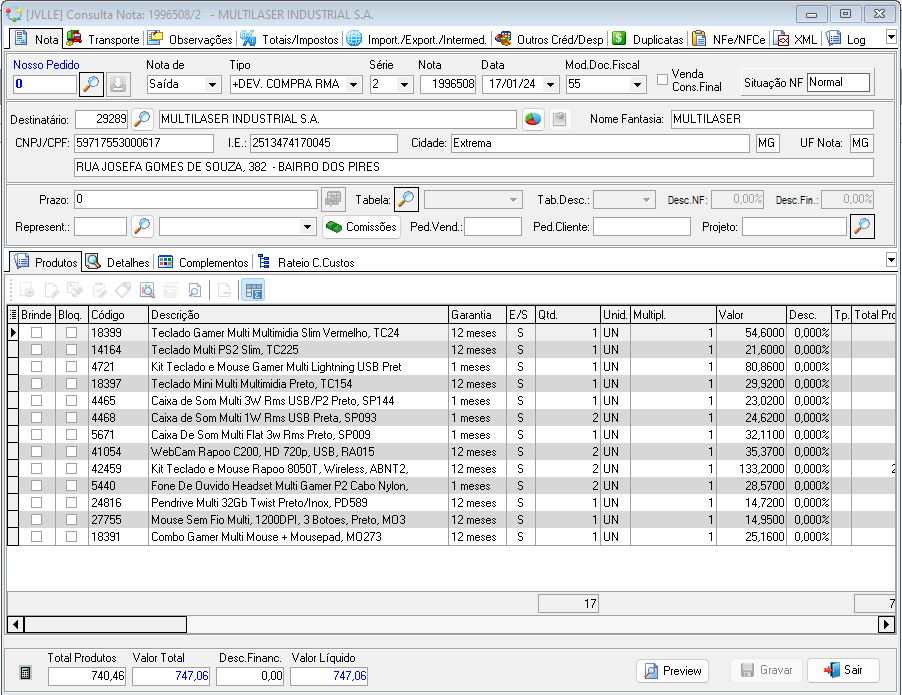Click the percent edit toolbar icon
The height and width of the screenshot is (695, 902).
tap(75, 290)
